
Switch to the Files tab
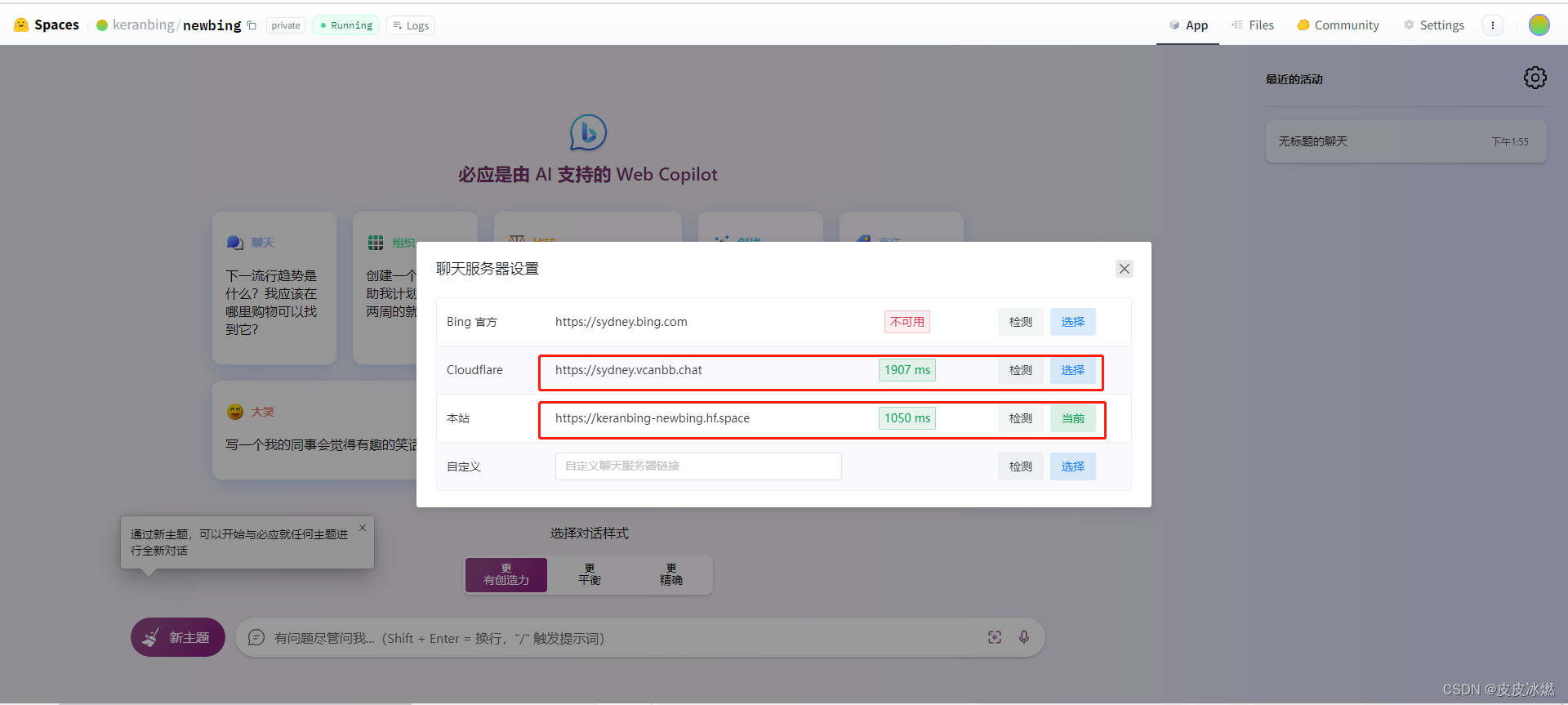(1253, 25)
